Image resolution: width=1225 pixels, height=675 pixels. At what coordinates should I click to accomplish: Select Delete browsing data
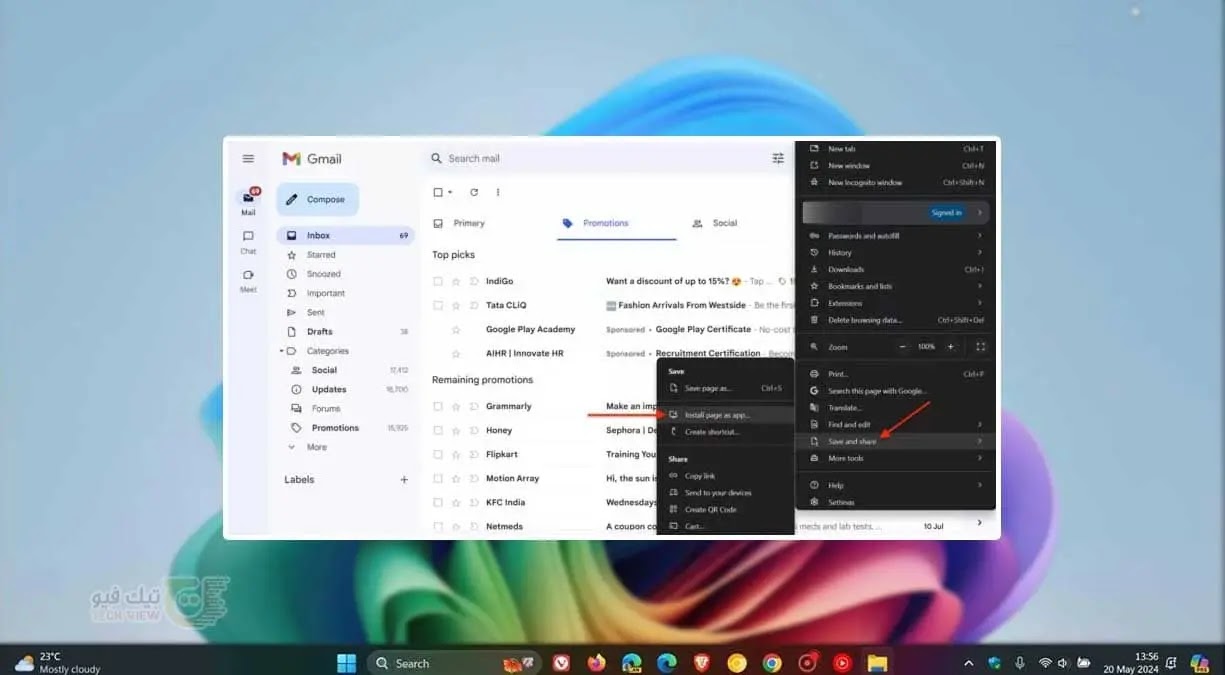coord(896,320)
